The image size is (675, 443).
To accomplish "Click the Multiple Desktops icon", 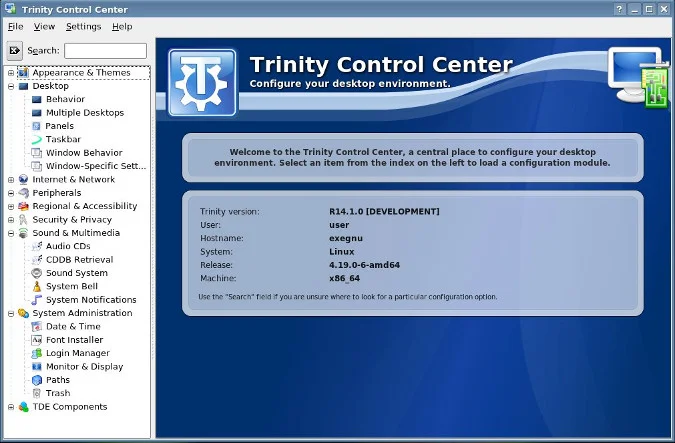I will (37, 113).
